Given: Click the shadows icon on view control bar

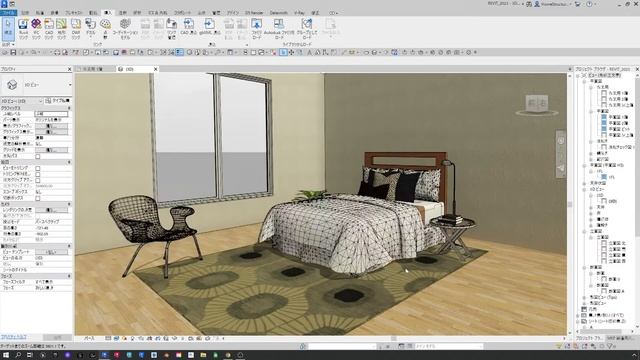Looking at the screenshot, I should click(133, 338).
